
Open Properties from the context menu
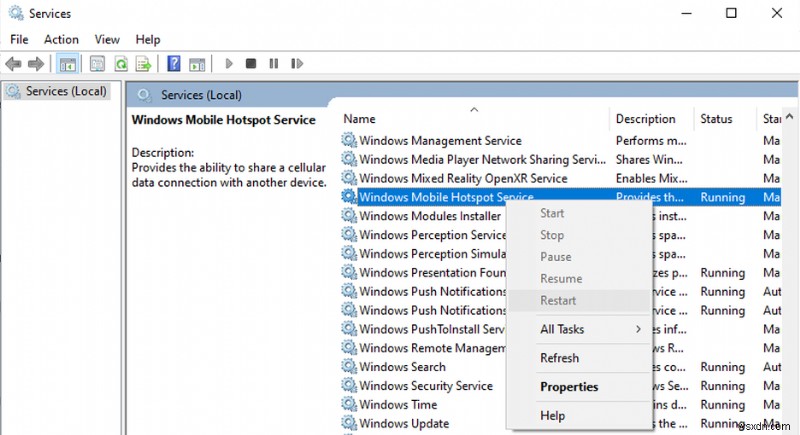click(x=580, y=387)
